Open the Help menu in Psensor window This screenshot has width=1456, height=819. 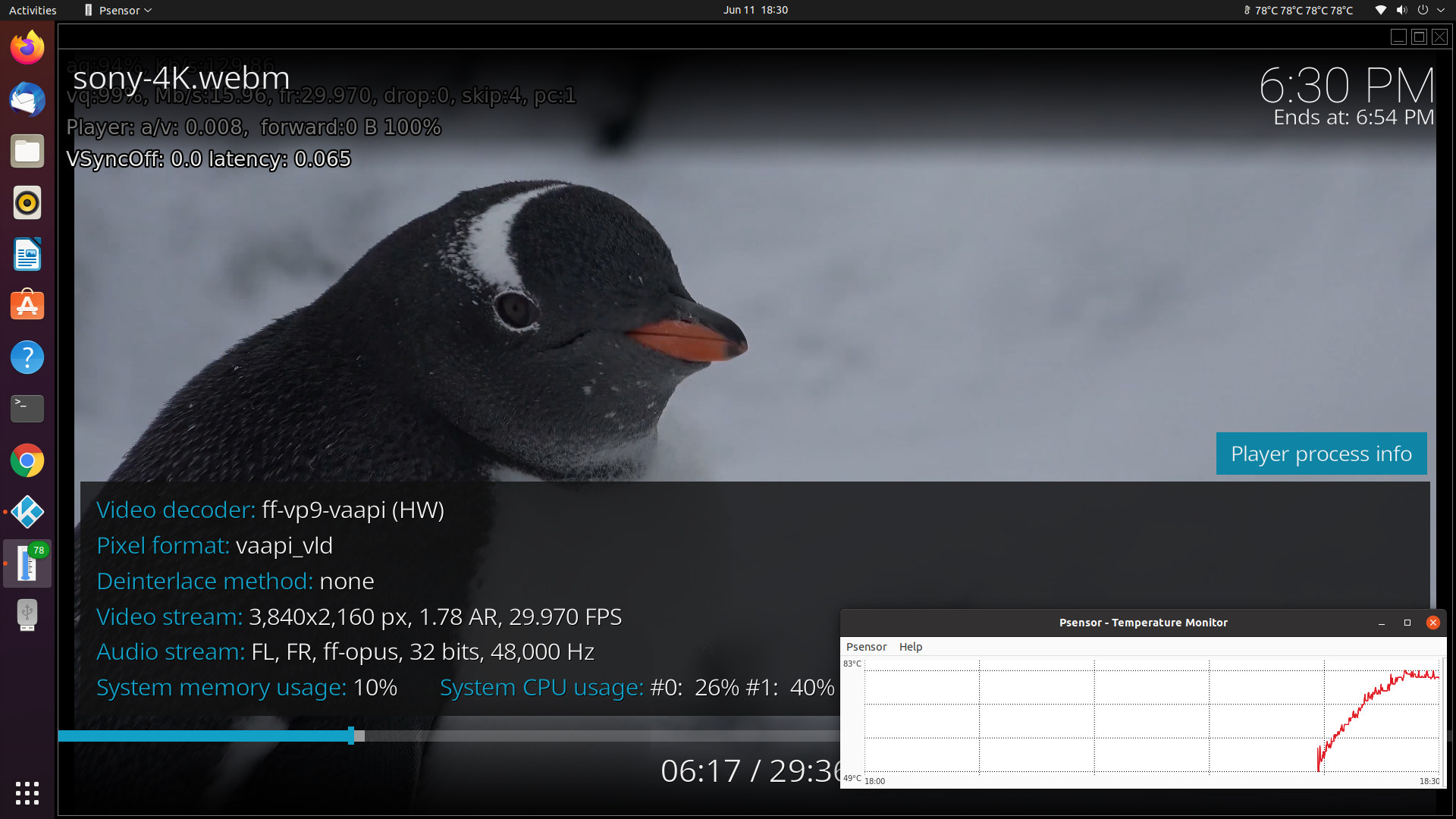(911, 647)
